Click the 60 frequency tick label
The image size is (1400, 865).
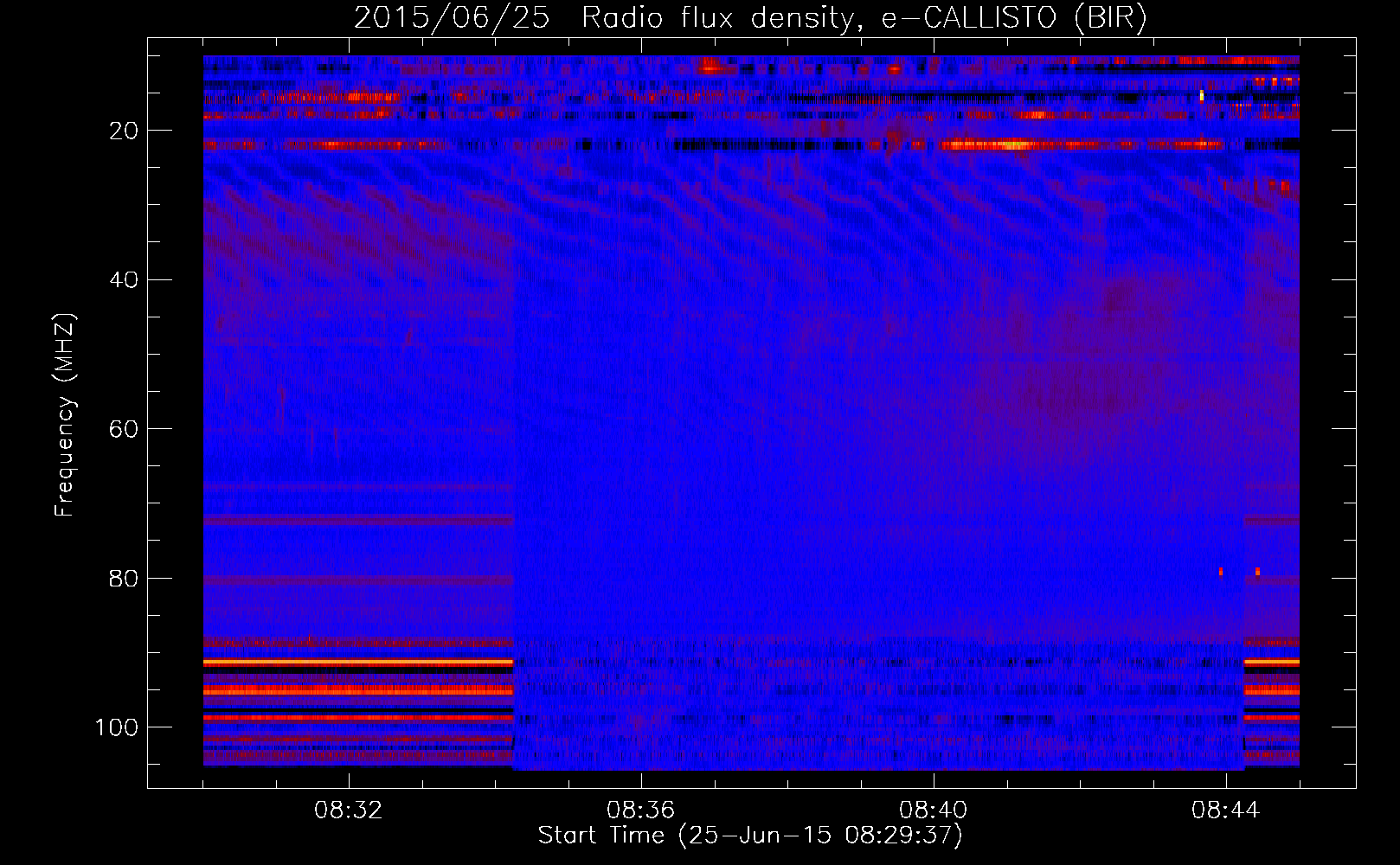(124, 429)
